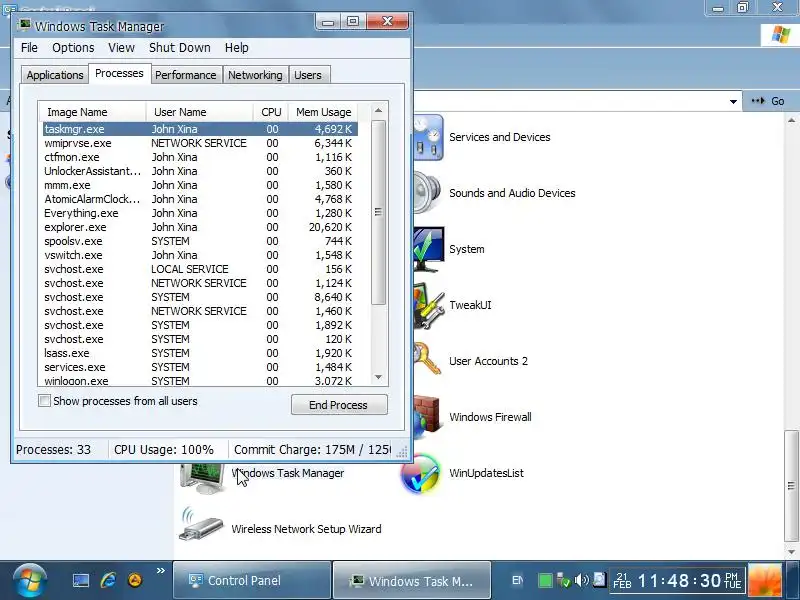Screen dimensions: 800x600
Task: Click the process list scroll down arrow
Action: pos(378,377)
